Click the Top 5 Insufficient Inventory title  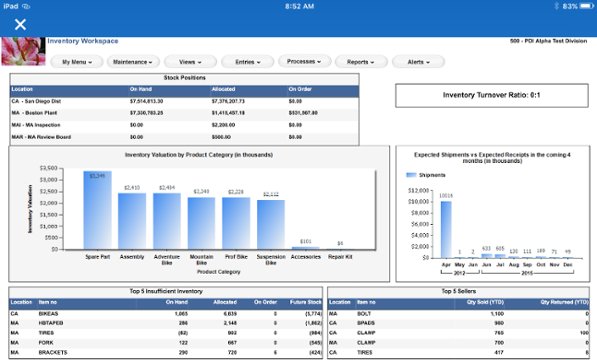[166, 291]
